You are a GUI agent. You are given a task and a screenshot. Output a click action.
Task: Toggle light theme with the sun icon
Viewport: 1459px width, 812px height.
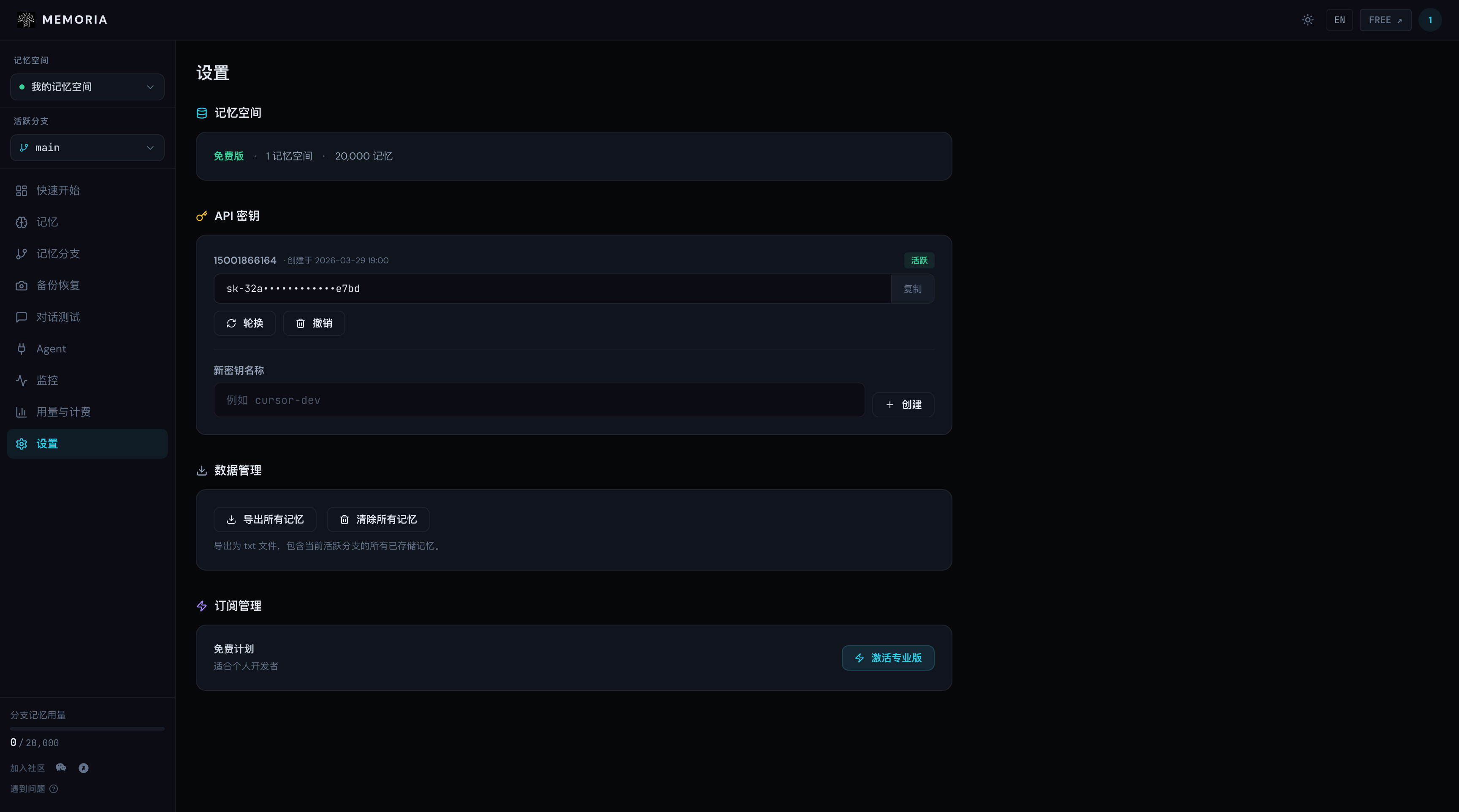point(1307,20)
